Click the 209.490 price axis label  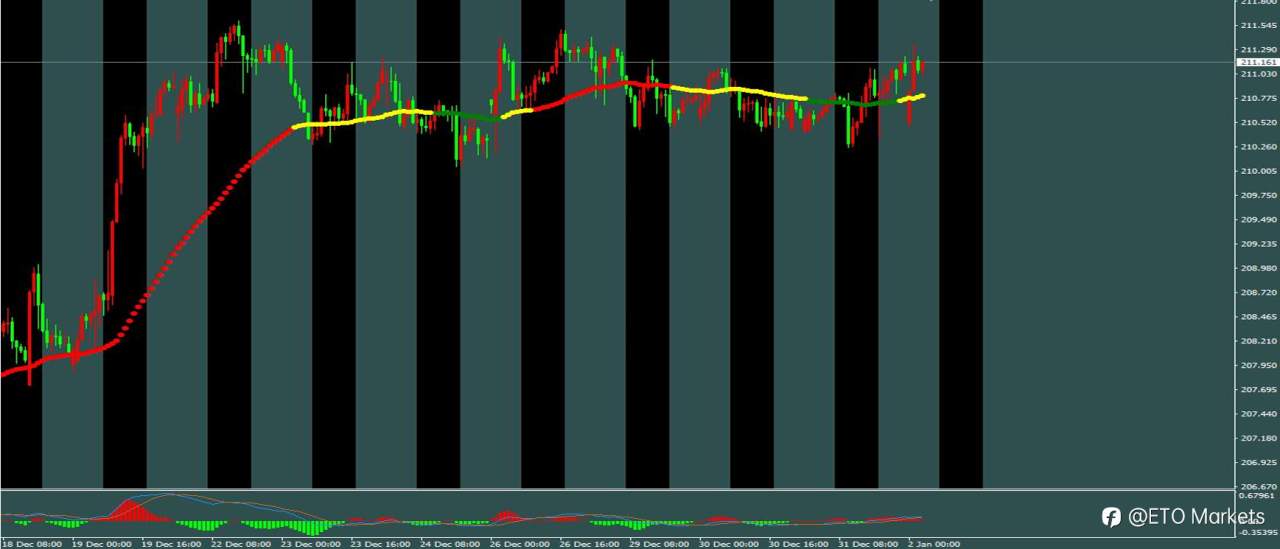click(1259, 220)
